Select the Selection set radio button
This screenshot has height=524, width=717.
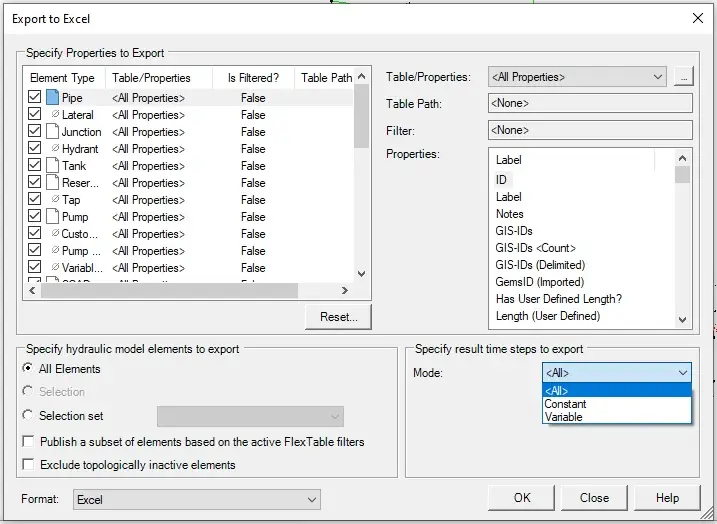28,416
